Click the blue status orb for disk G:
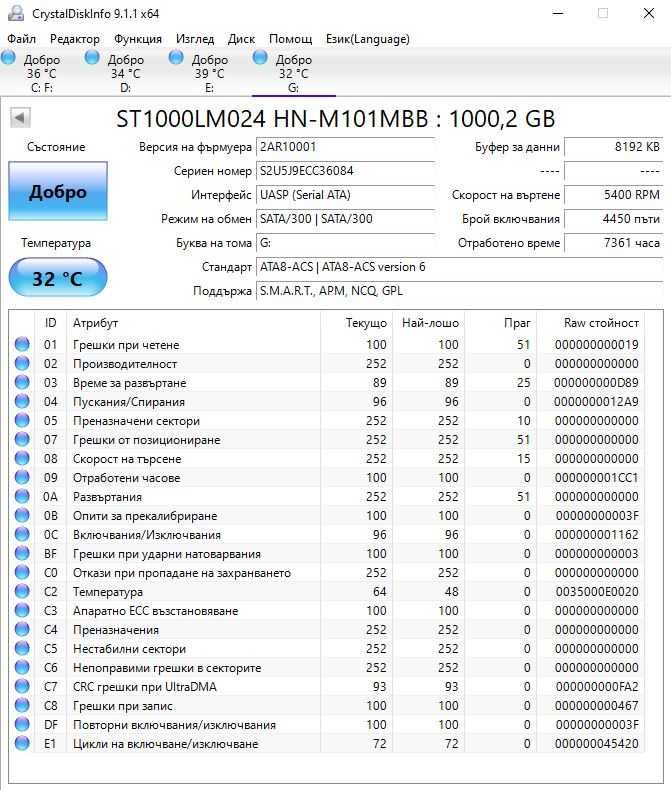 click(x=260, y=57)
